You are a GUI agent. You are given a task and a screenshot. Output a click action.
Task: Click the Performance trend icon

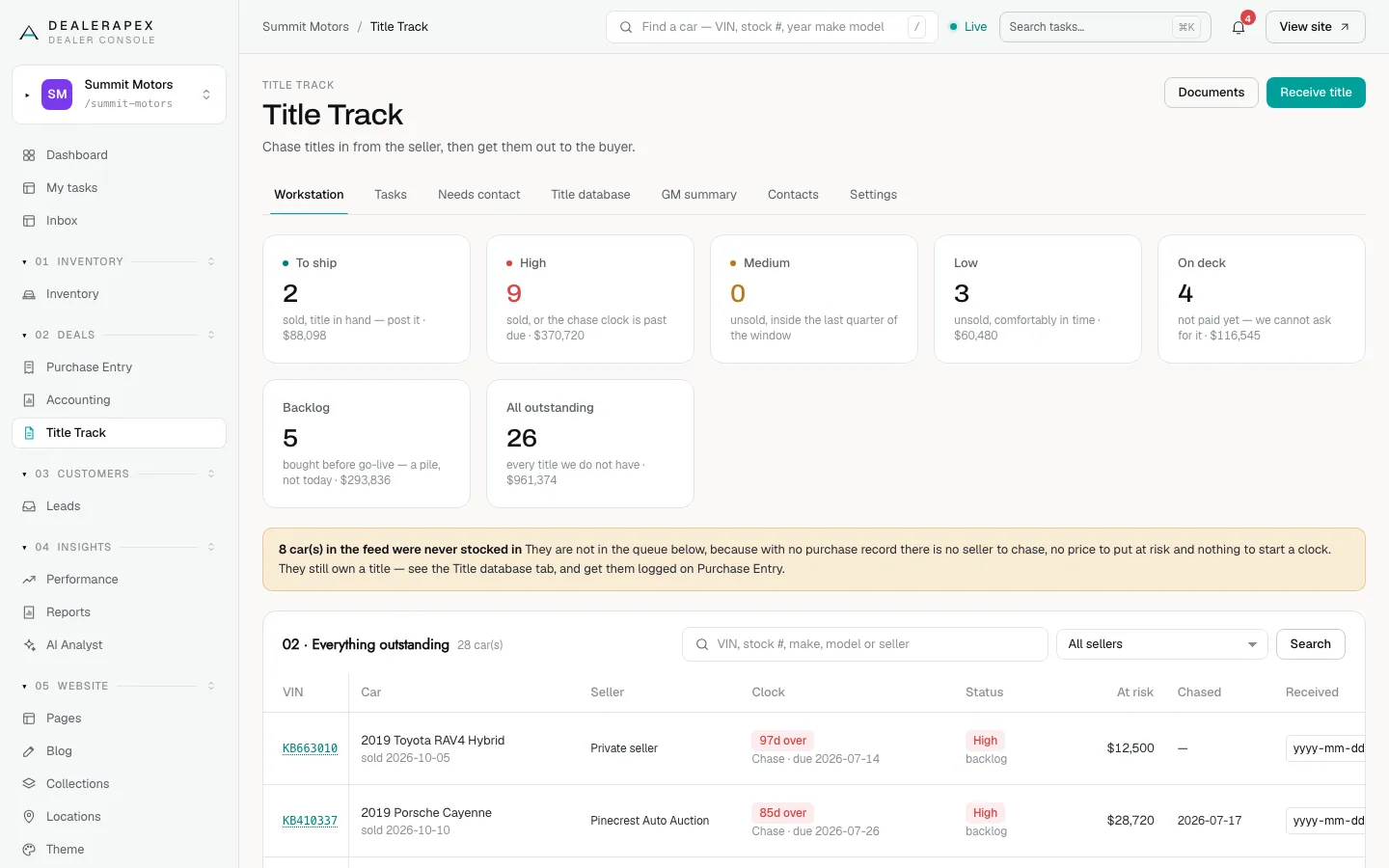tap(29, 580)
